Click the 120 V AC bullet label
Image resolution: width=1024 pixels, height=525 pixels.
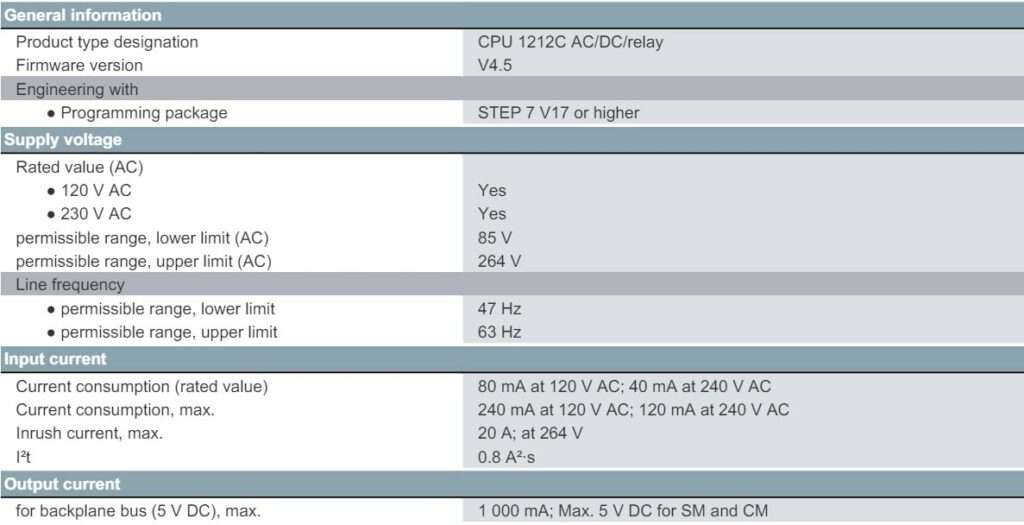coord(96,190)
